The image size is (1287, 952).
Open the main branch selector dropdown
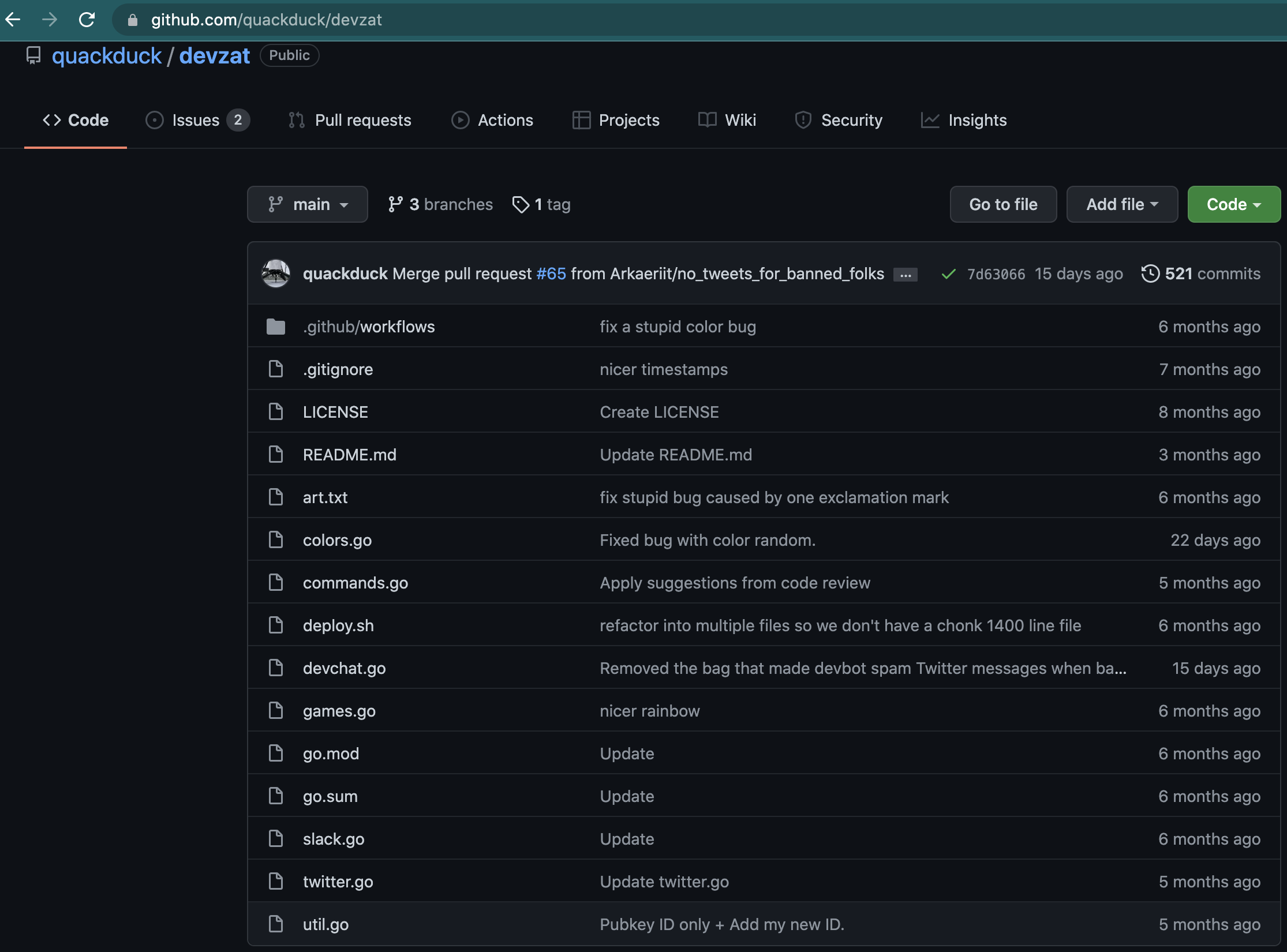[308, 204]
